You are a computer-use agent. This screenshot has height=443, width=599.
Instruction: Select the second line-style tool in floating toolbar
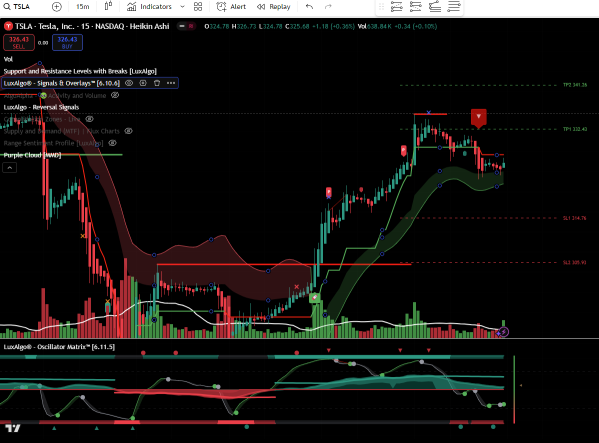(416, 6)
